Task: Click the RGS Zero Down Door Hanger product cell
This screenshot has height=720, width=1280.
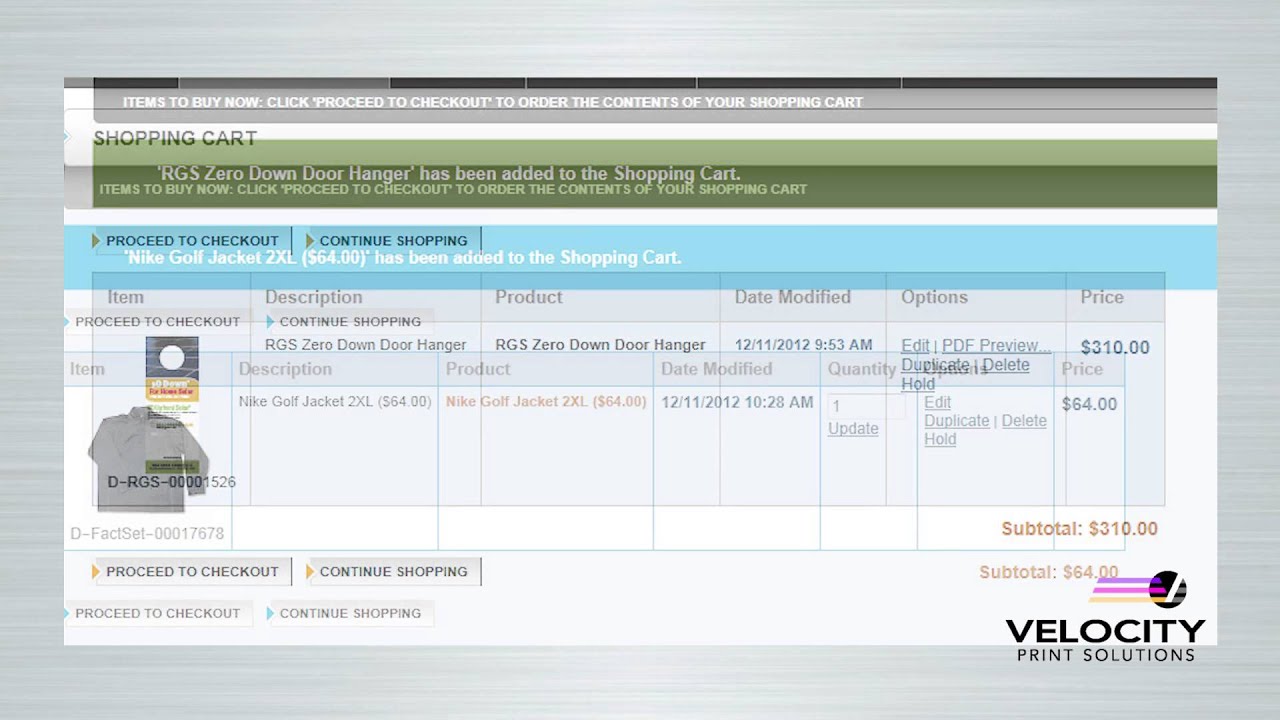Action: (600, 345)
